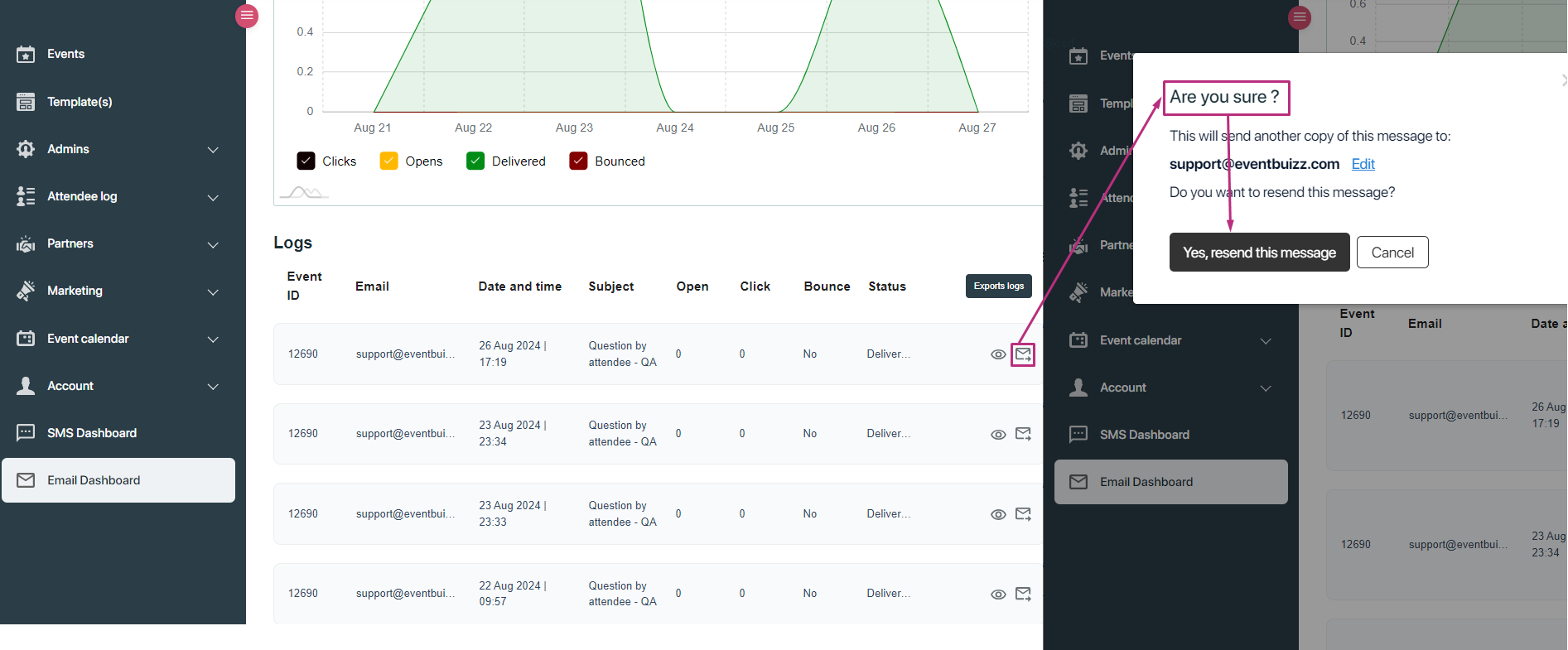The height and width of the screenshot is (650, 1568).
Task: Click red hamburger button in right screenshot
Action: 1300,17
